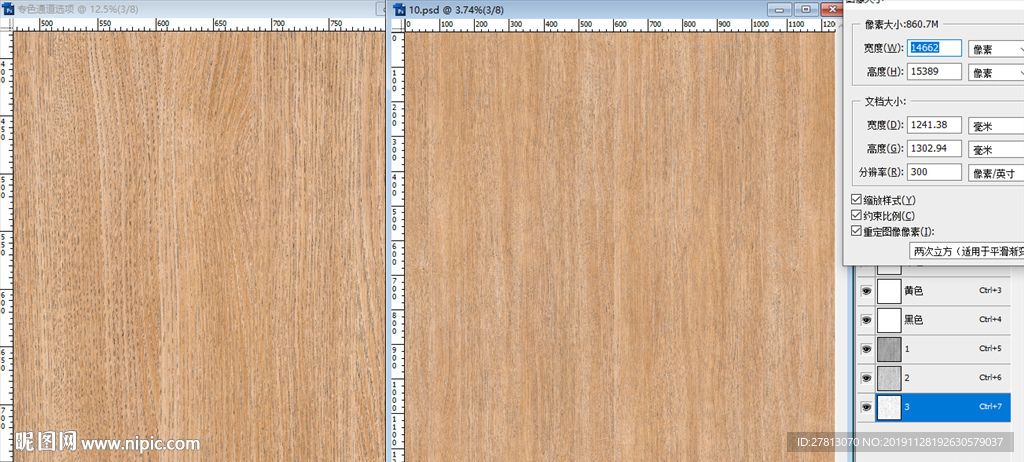Click the 文档大小 group label
This screenshot has width=1024, height=462.
(x=885, y=102)
